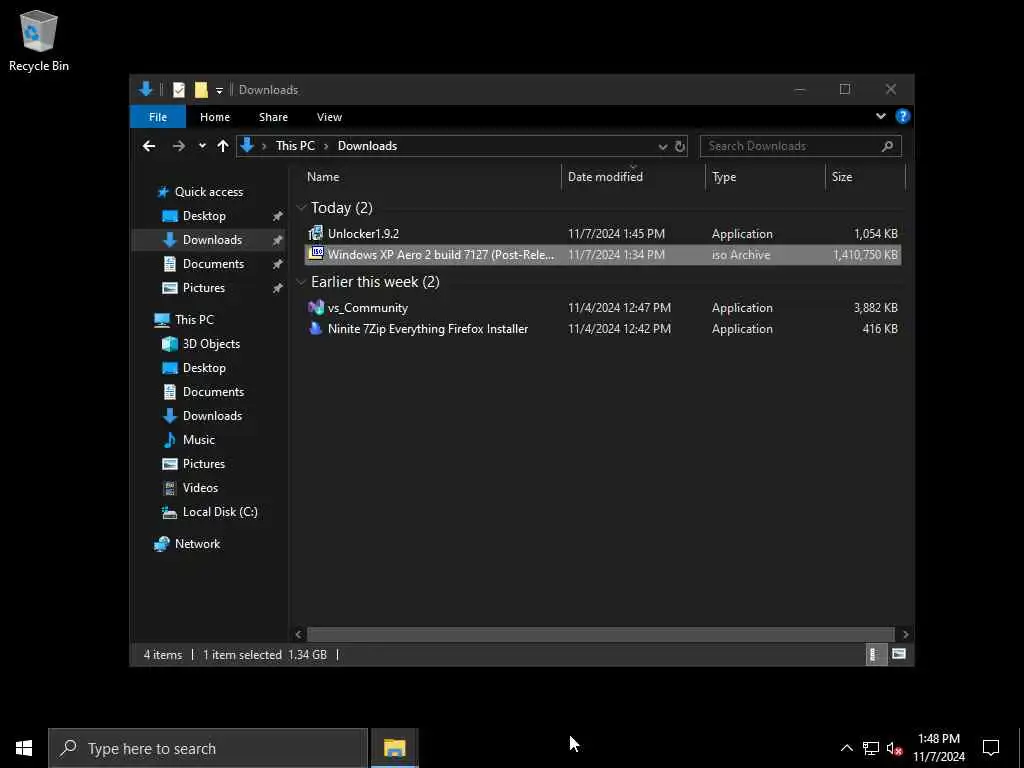Image resolution: width=1024 pixels, height=768 pixels.
Task: Open the Customize Quick Access Toolbar dropdown
Action: [x=219, y=90]
